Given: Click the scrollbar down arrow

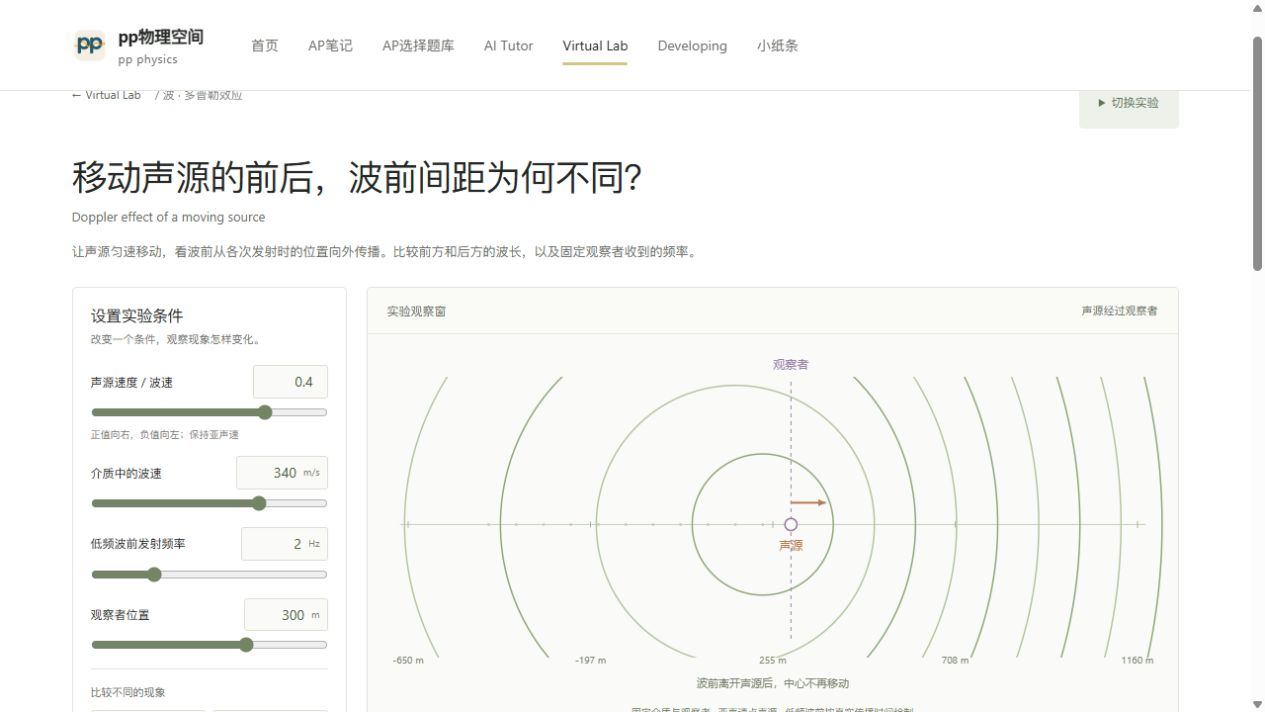Looking at the screenshot, I should pyautogui.click(x=1258, y=704).
